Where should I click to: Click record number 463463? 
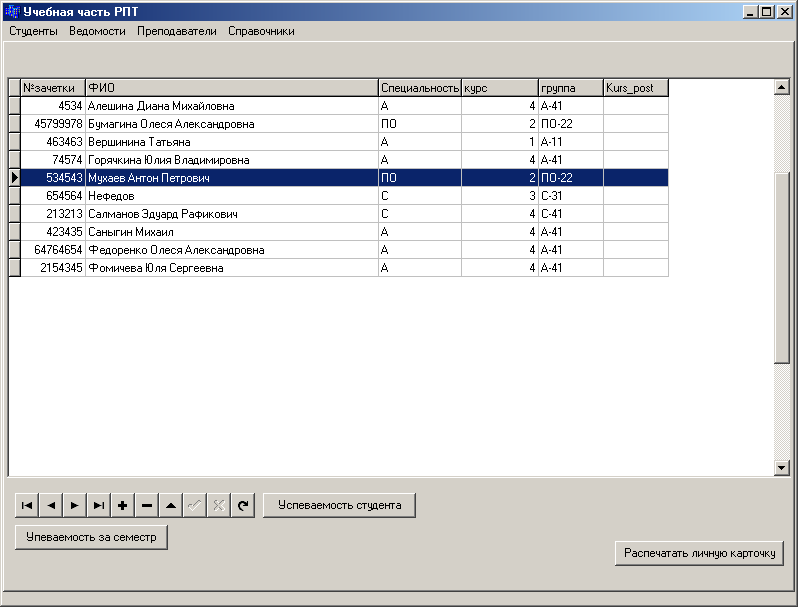point(64,142)
